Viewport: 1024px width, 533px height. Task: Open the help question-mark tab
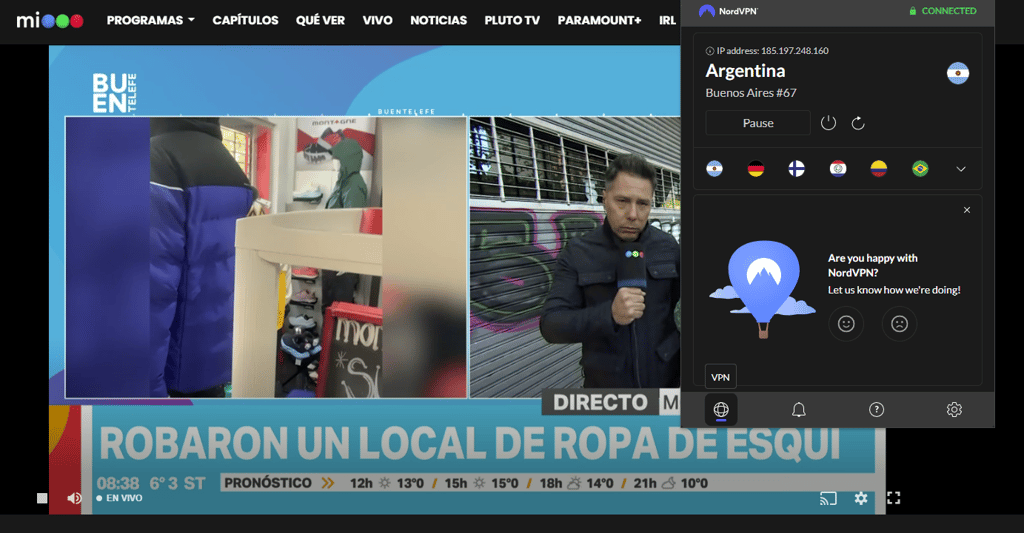tap(876, 410)
